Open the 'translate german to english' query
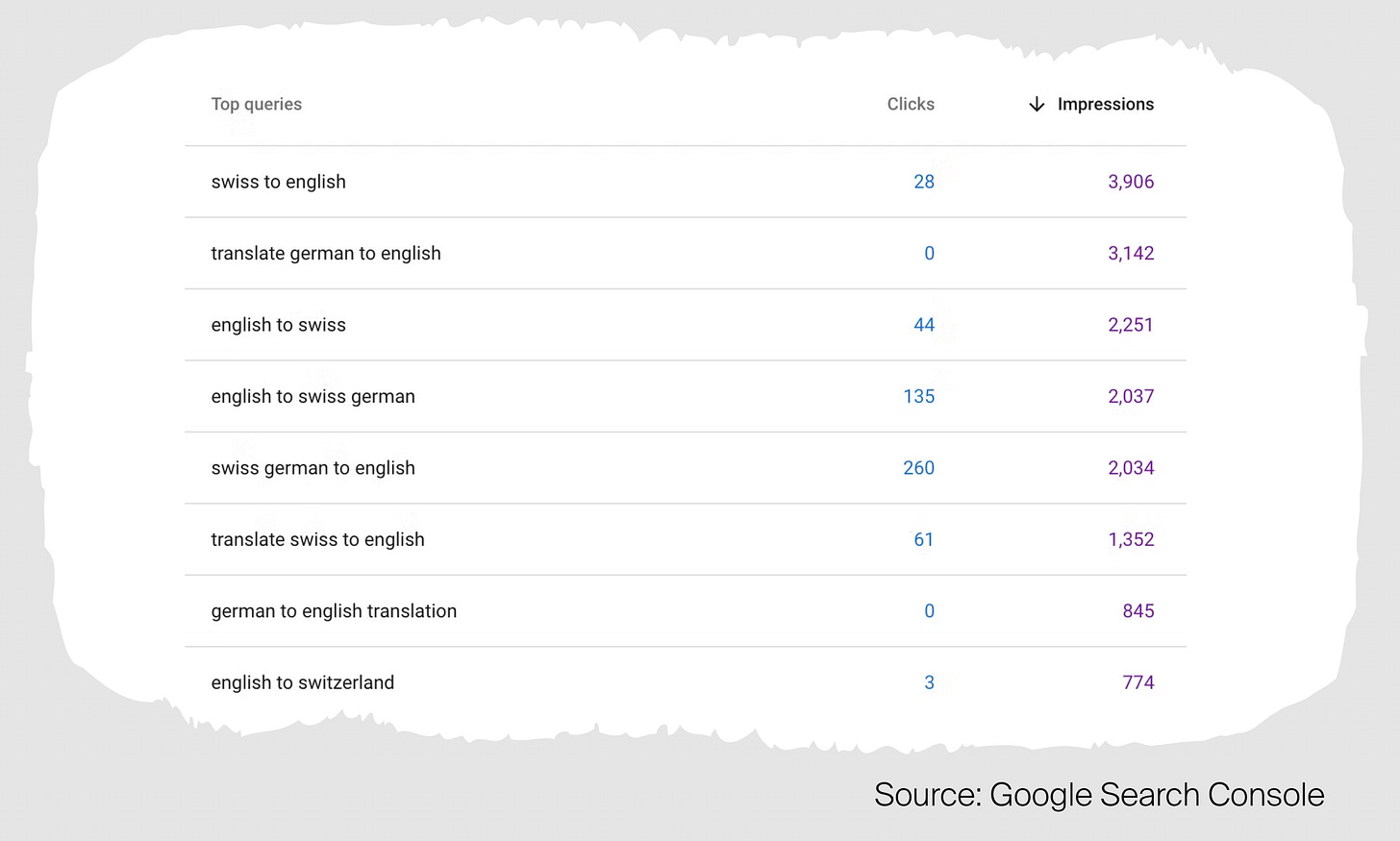This screenshot has width=1400, height=841. tap(326, 253)
